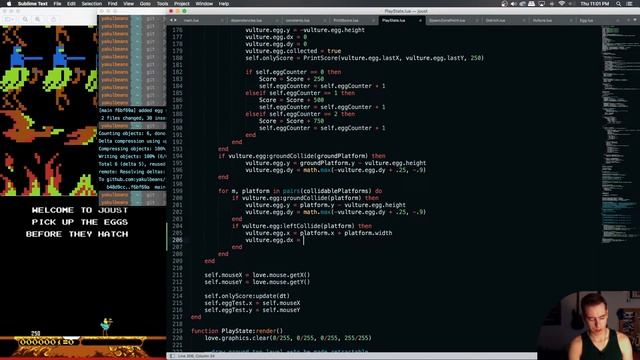Click line number 199 in the gutter
Image resolution: width=640 pixels, height=360 pixels.
click(177, 191)
